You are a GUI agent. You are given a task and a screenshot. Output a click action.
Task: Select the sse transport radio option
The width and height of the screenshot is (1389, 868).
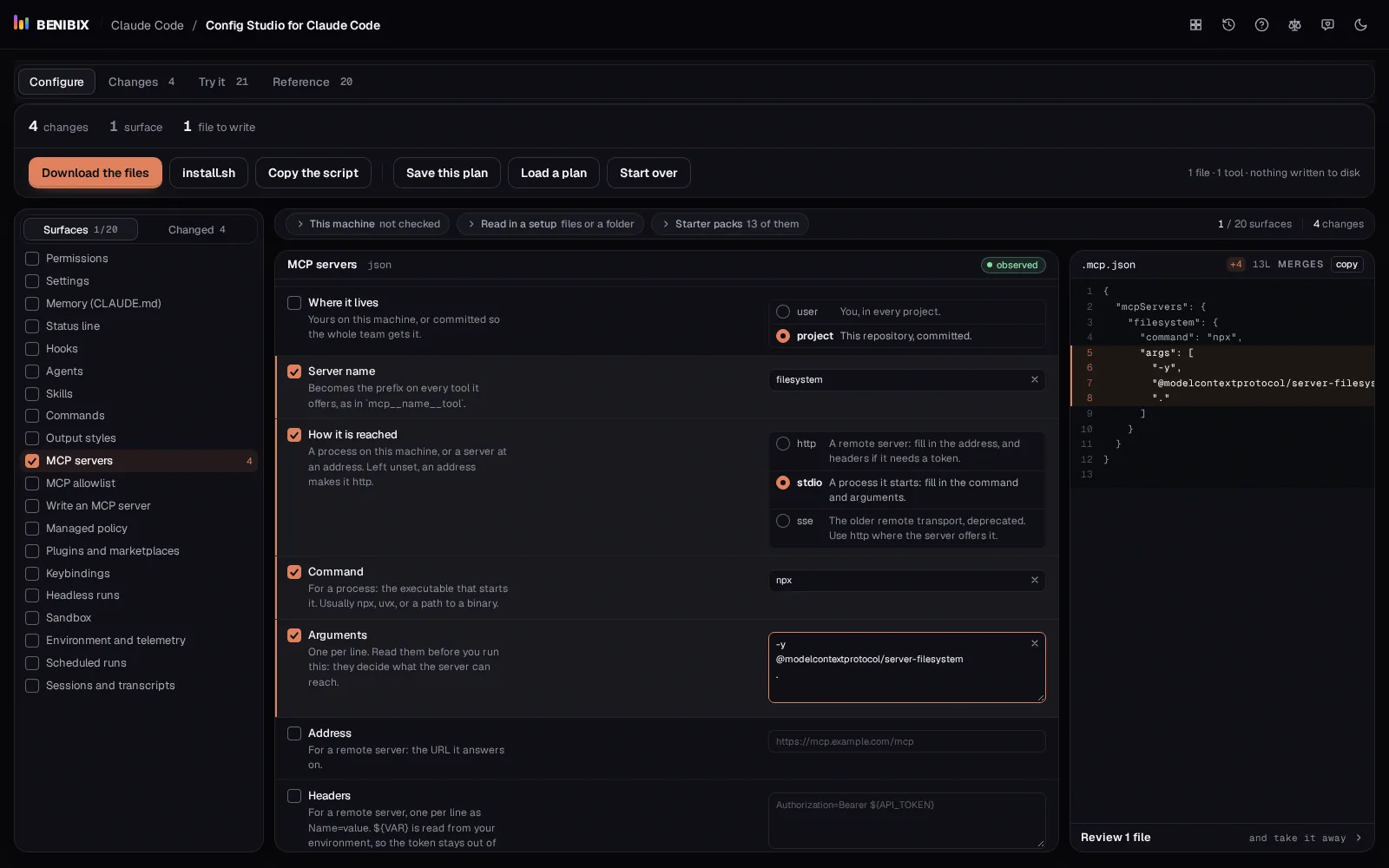coord(783,521)
